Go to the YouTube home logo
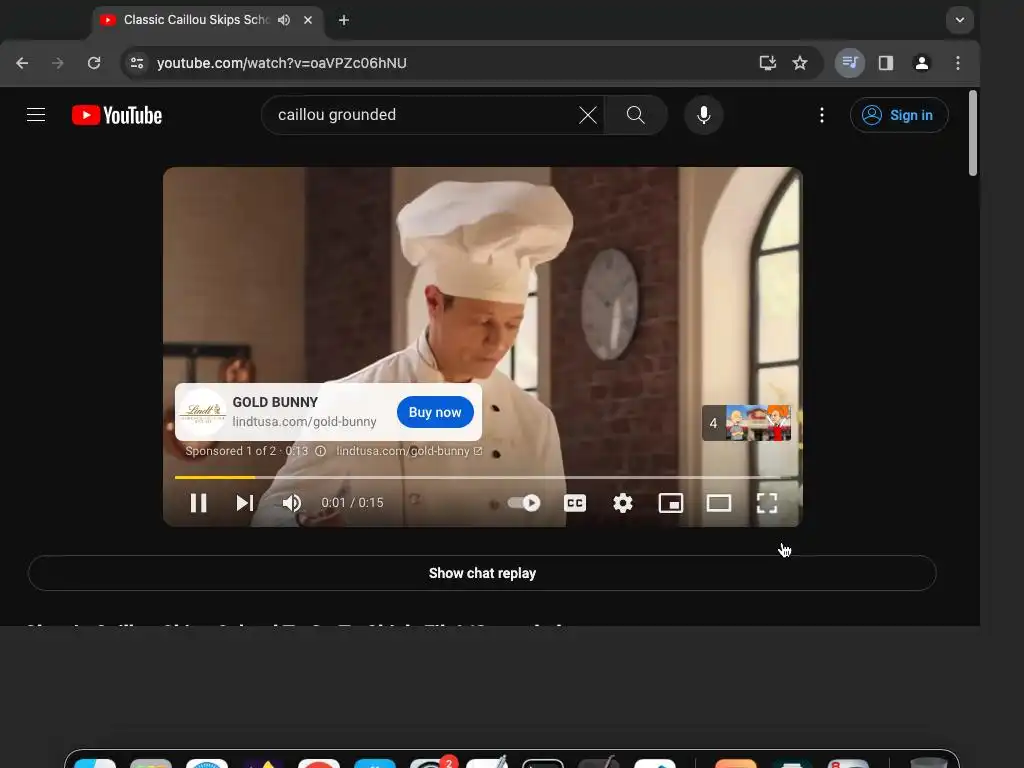This screenshot has height=768, width=1024. click(x=117, y=115)
